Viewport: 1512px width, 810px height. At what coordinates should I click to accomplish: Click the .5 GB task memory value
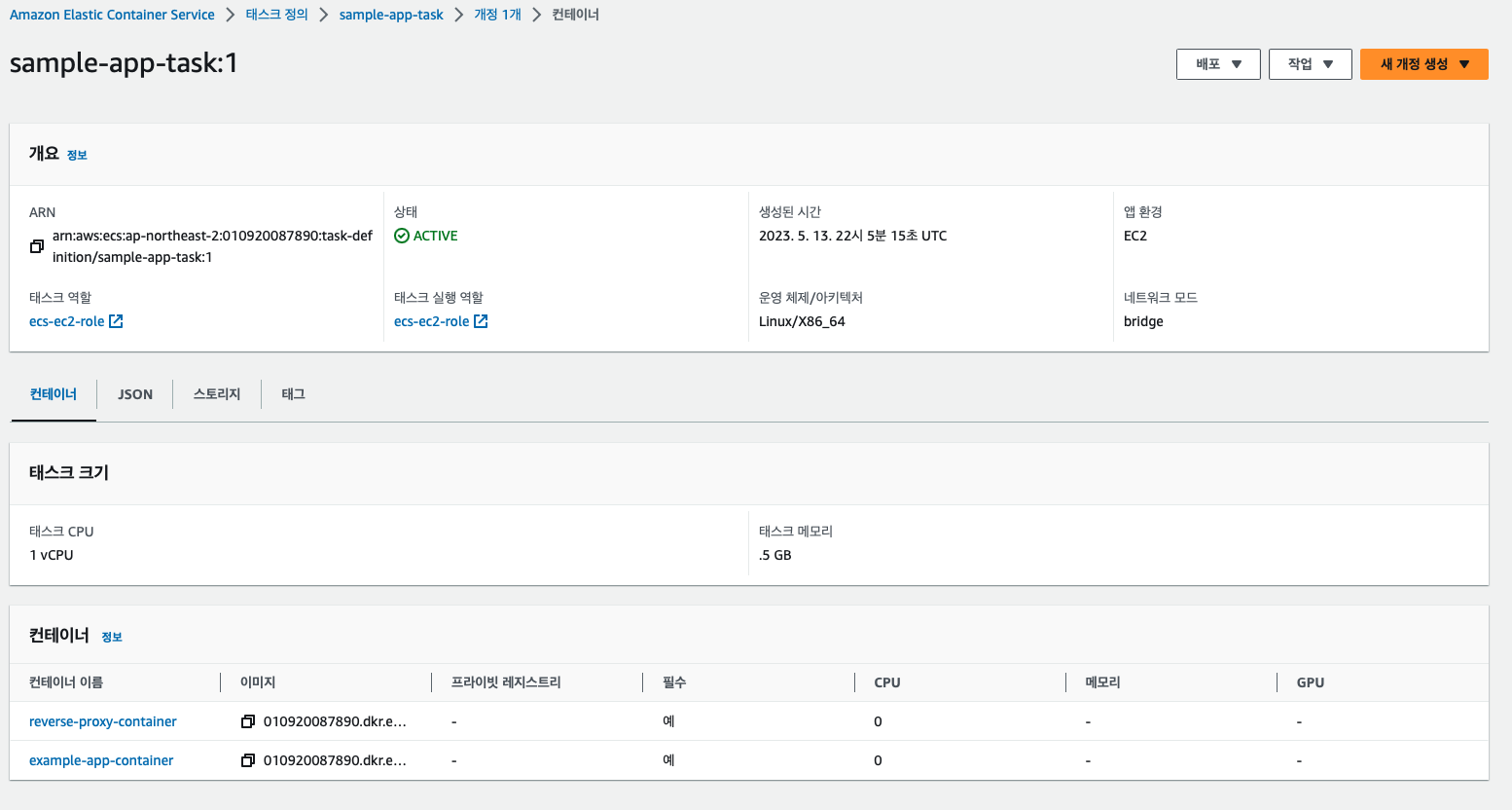click(775, 555)
